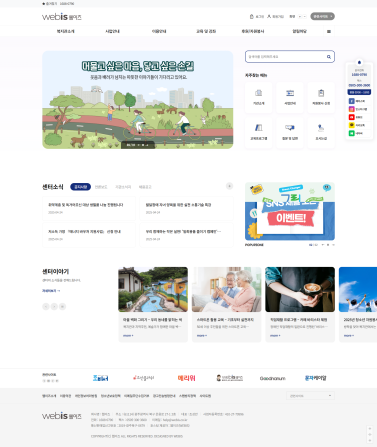Select the fourth news tab

click(145, 187)
